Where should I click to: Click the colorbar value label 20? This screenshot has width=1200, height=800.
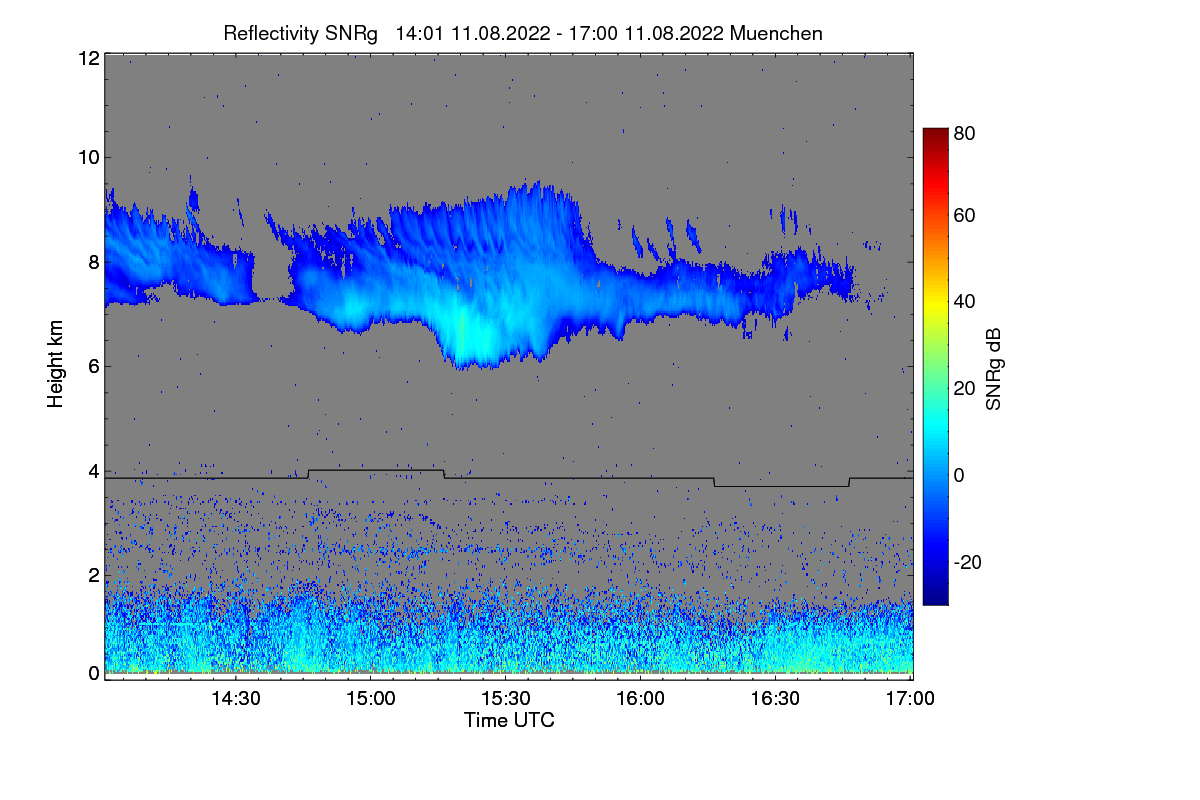(965, 388)
